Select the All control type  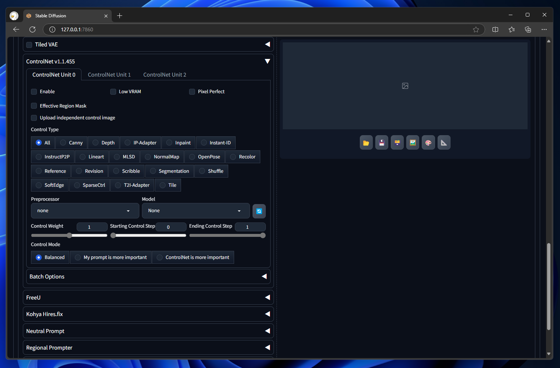(x=43, y=143)
